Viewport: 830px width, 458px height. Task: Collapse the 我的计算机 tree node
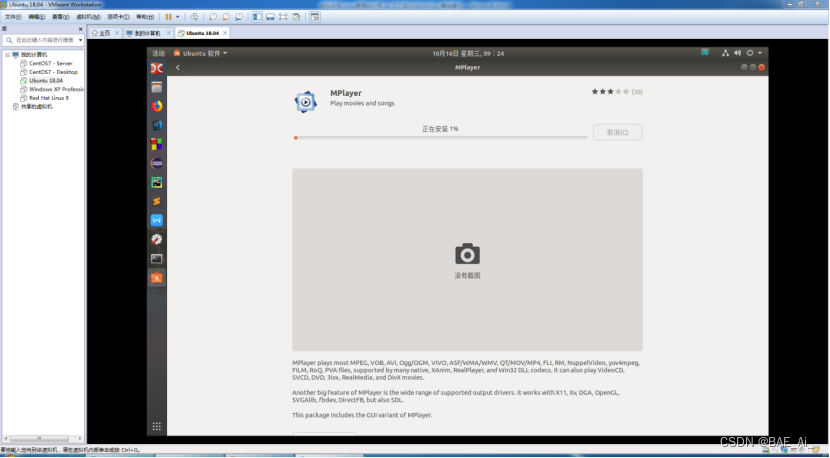click(x=7, y=55)
